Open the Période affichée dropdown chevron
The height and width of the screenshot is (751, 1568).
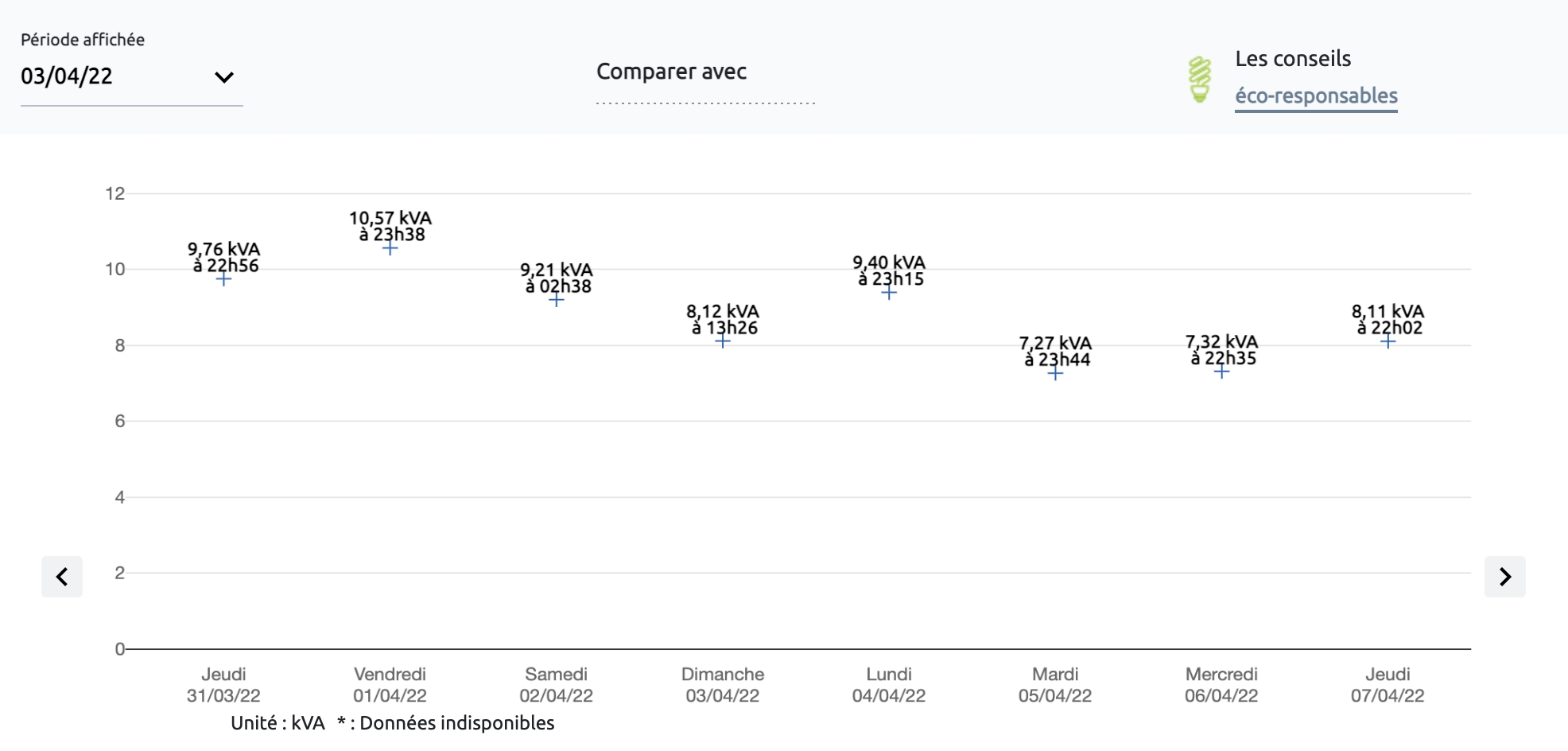click(224, 77)
